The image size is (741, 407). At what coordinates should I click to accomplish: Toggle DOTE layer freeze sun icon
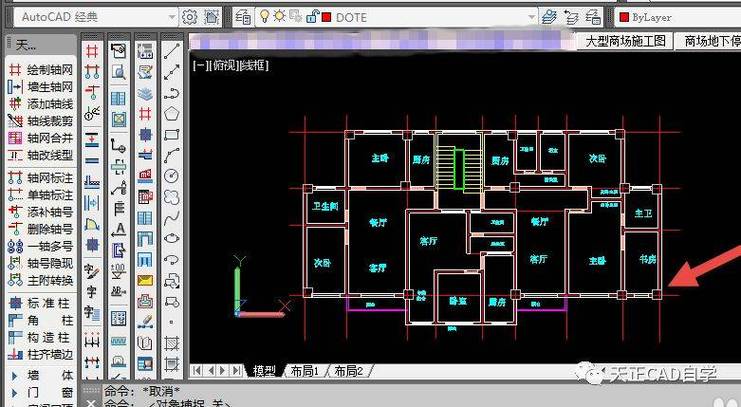(280, 17)
